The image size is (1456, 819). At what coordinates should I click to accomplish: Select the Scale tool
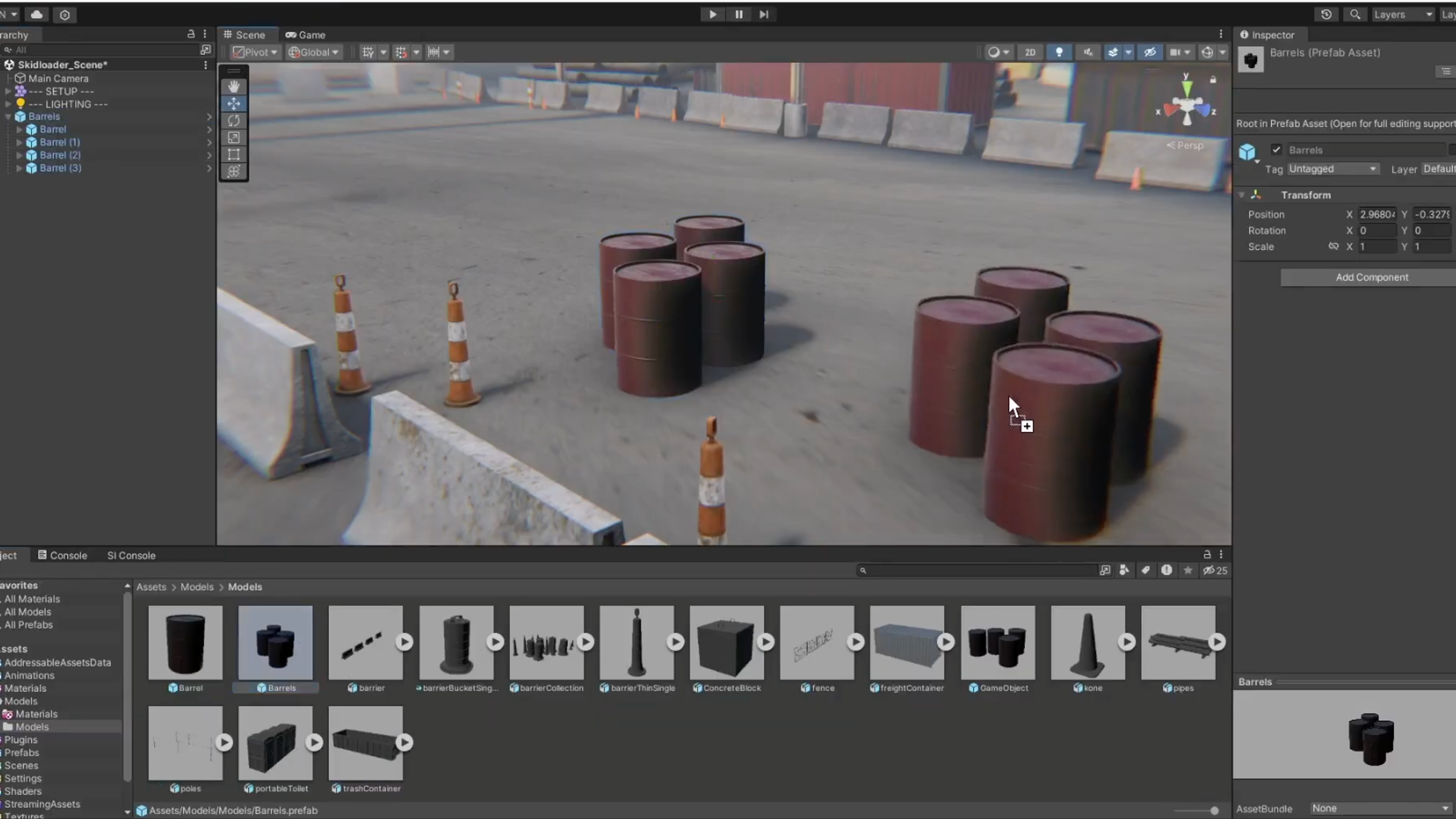click(x=234, y=138)
